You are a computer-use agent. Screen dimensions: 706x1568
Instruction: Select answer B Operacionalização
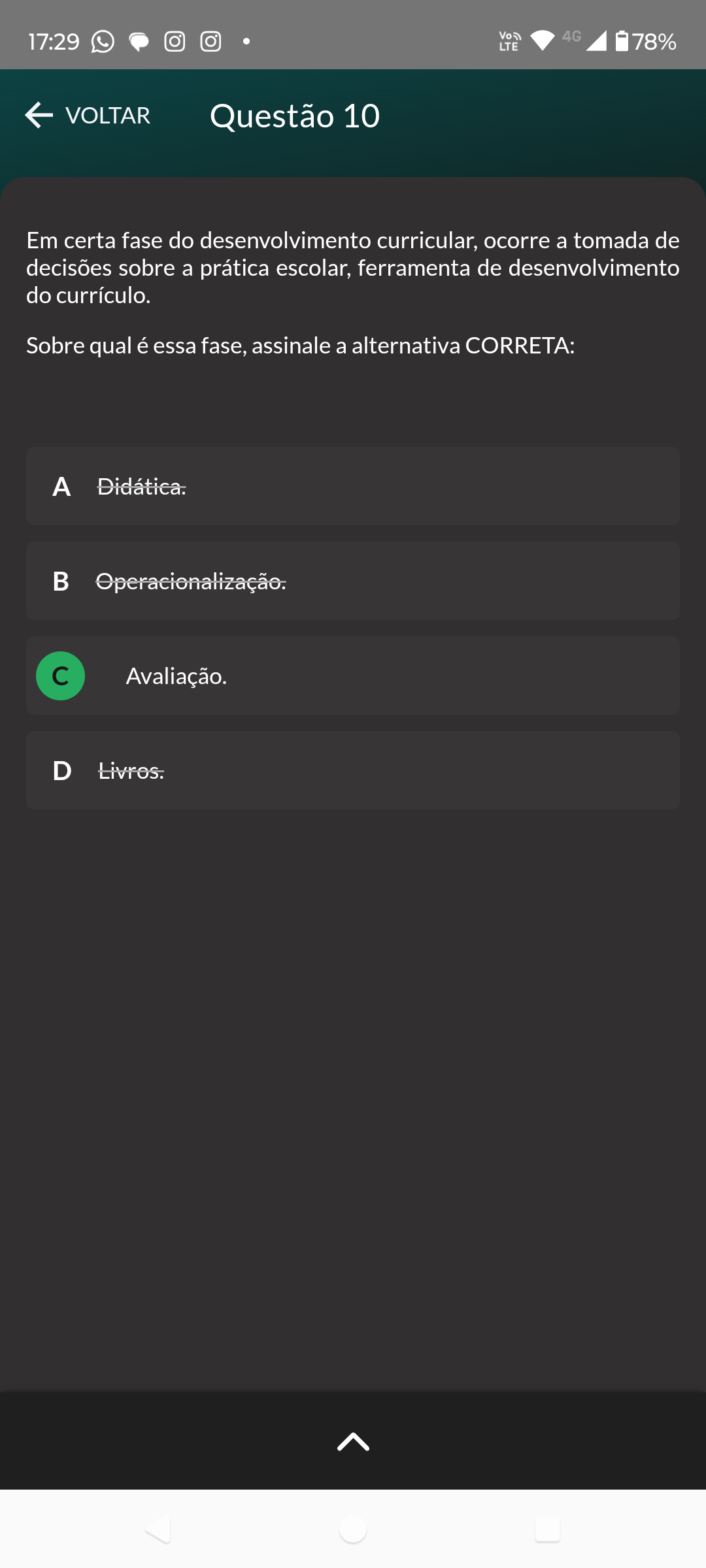pos(353,581)
